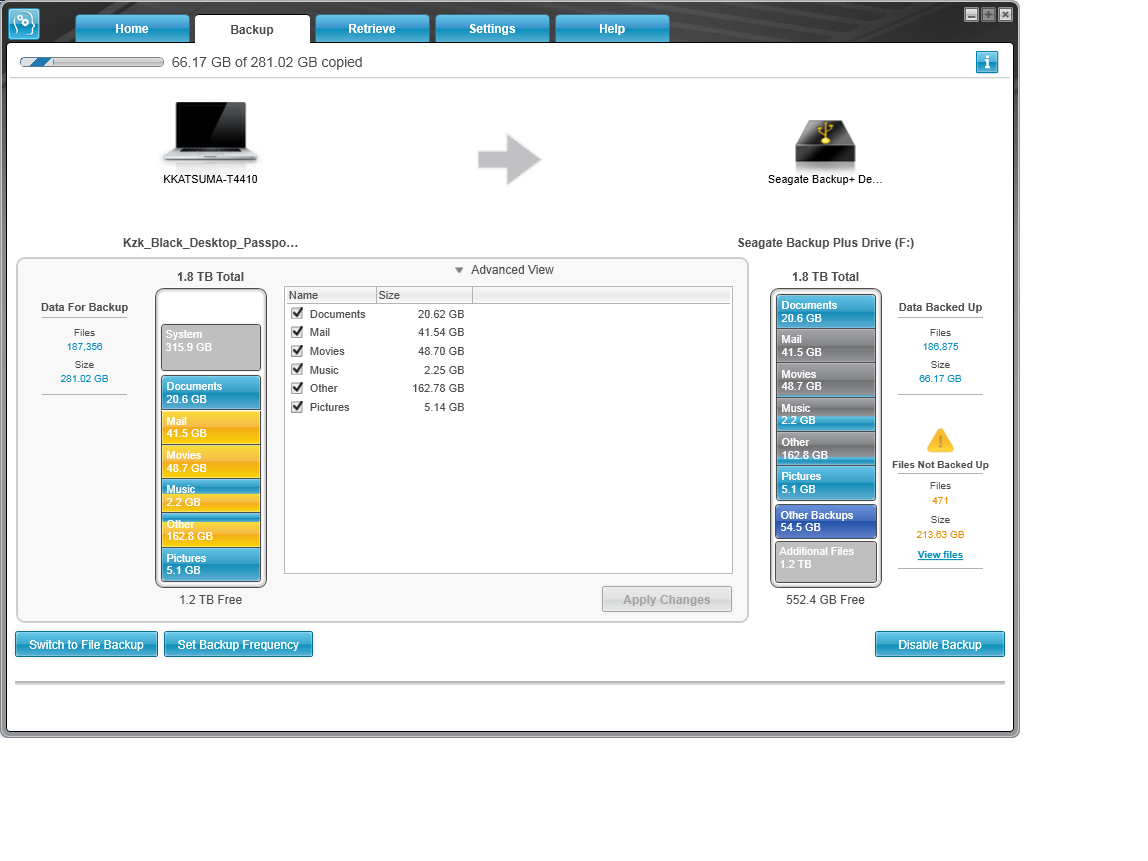Select source Music 2.2 GB block
The width and height of the screenshot is (1148, 861).
[211, 496]
